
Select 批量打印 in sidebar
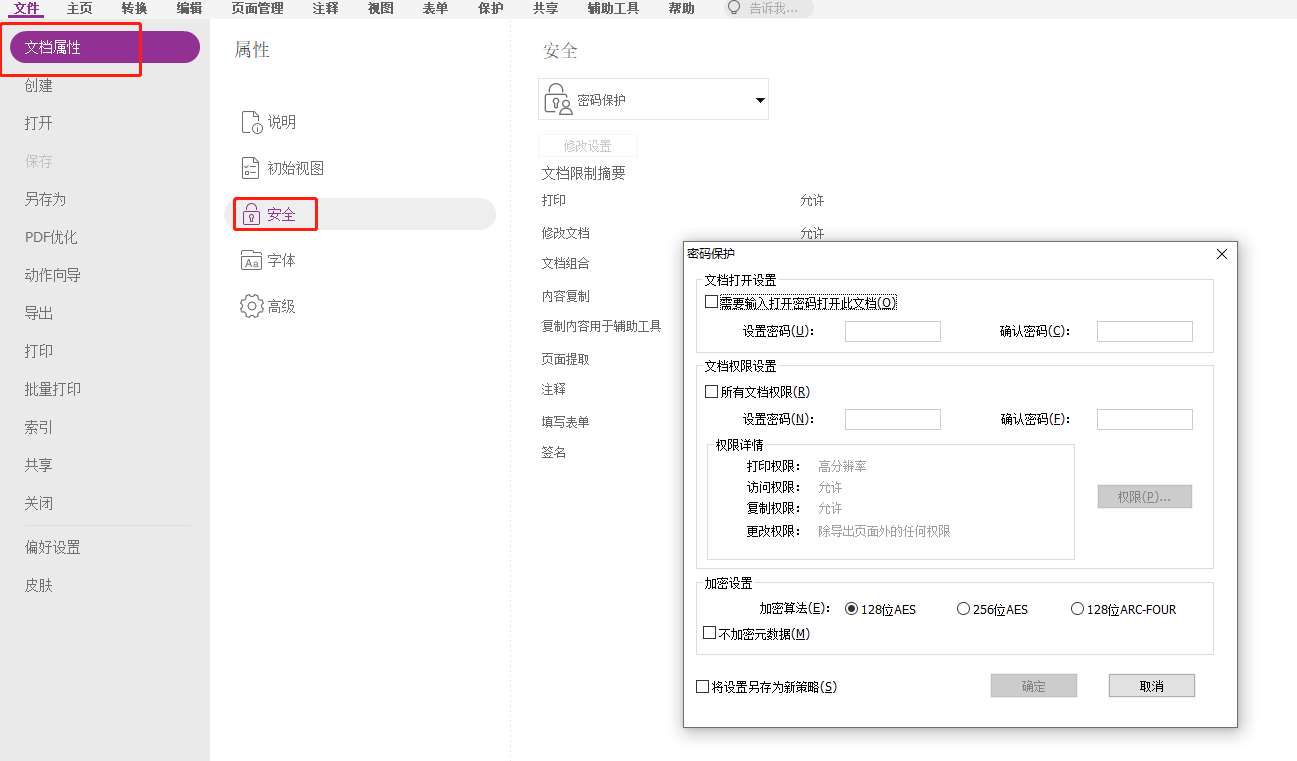53,389
